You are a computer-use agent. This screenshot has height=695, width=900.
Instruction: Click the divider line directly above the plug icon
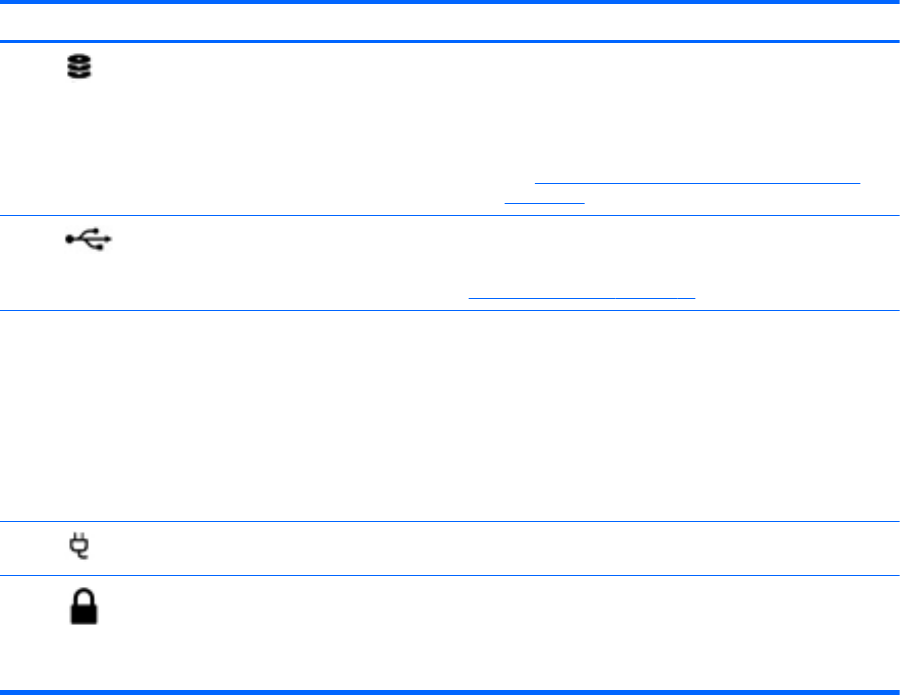450,521
